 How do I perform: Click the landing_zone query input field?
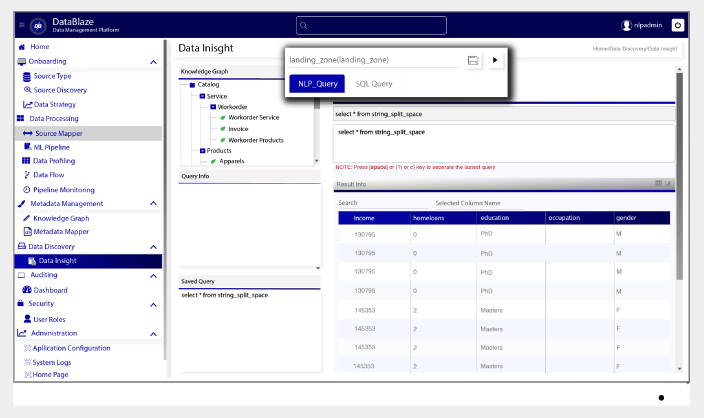(x=374, y=60)
